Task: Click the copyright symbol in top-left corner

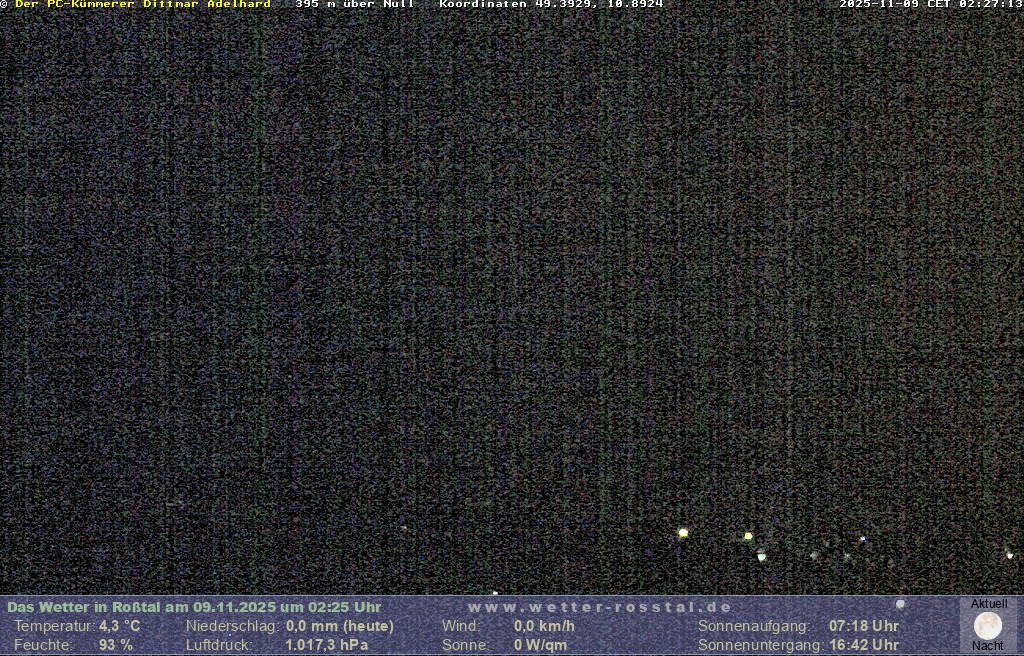Action: point(4,4)
